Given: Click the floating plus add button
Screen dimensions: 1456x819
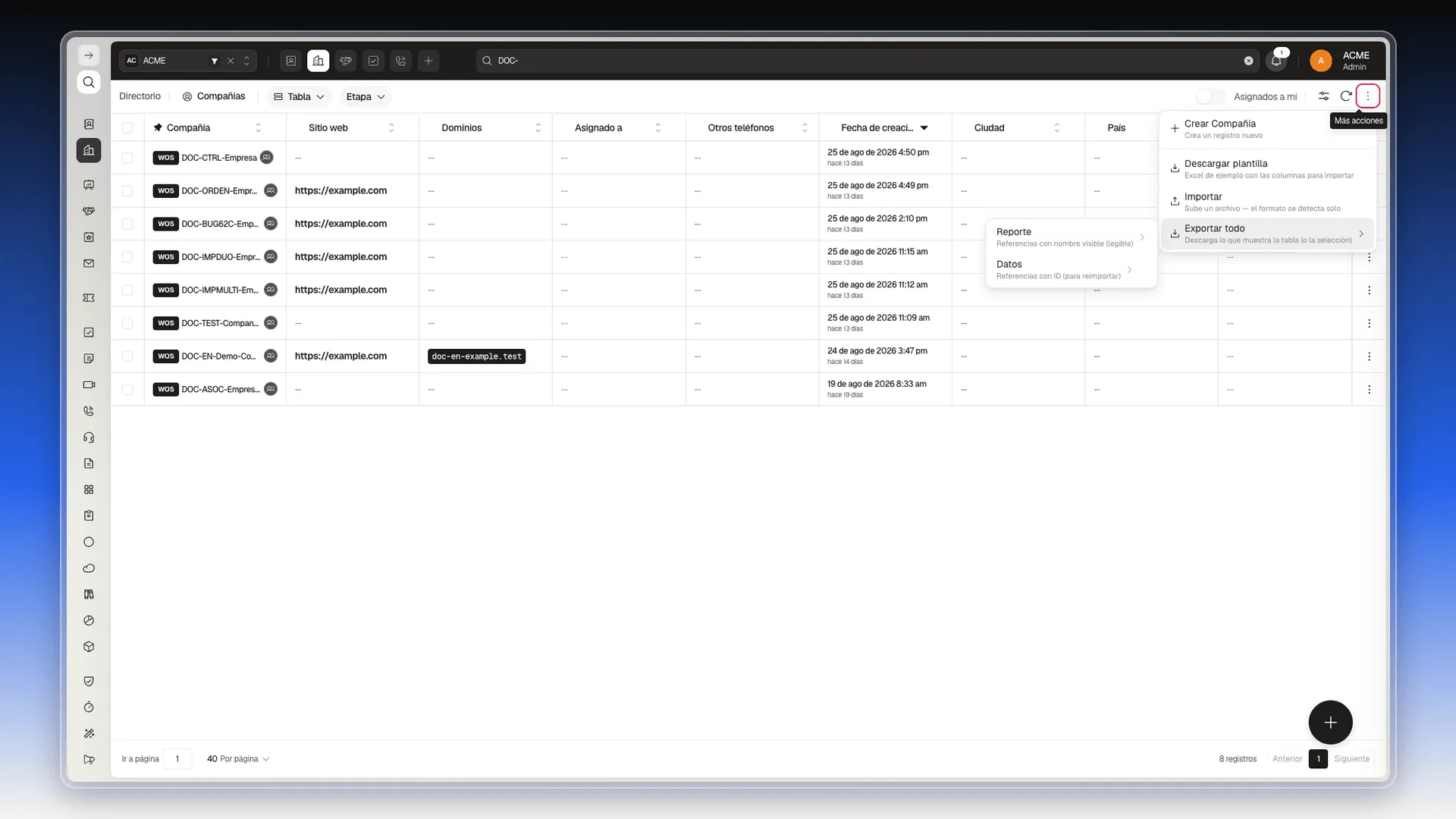Looking at the screenshot, I should pos(1330,722).
